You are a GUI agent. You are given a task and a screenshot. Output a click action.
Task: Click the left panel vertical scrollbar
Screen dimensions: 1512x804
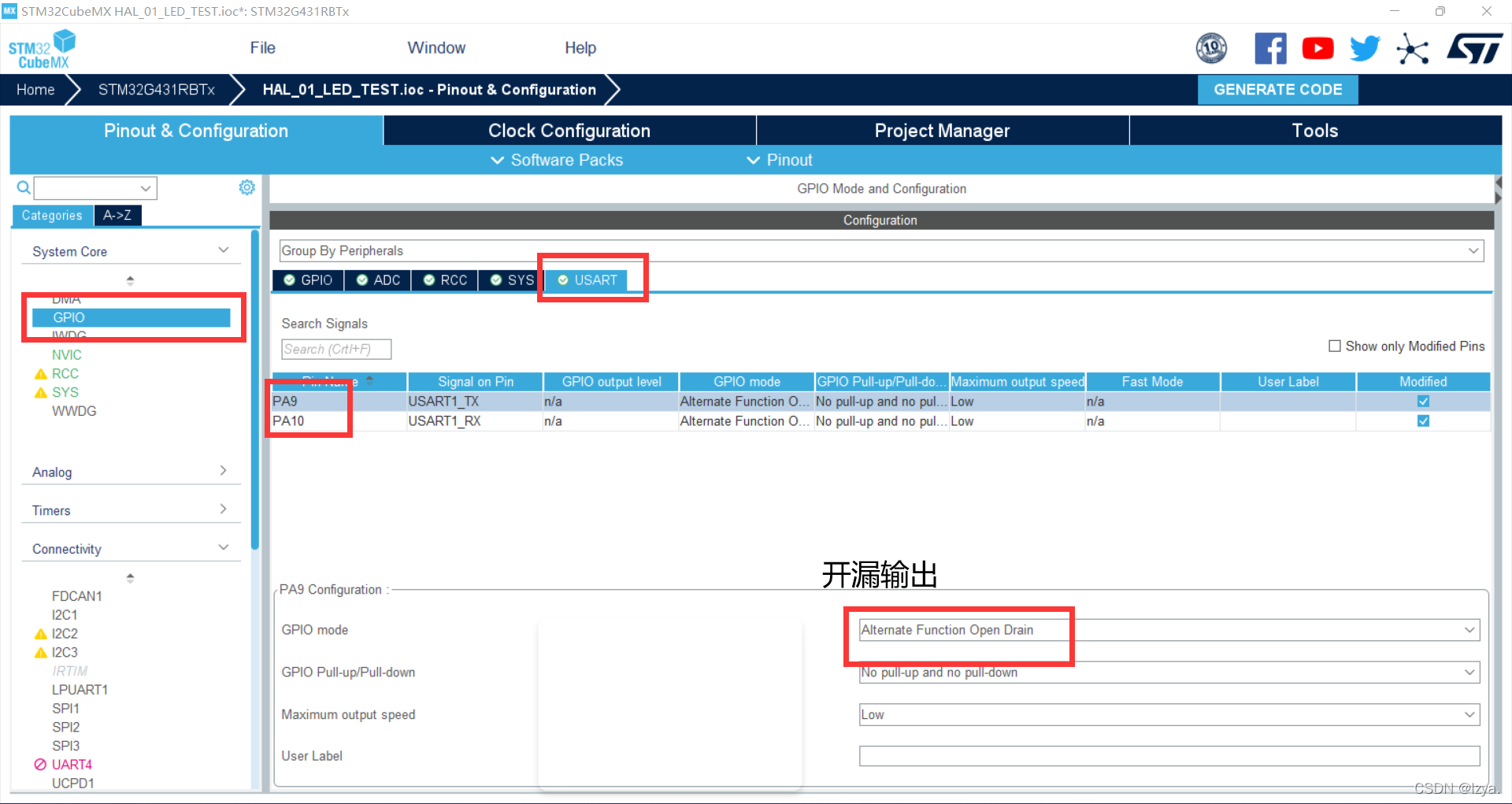click(x=254, y=390)
